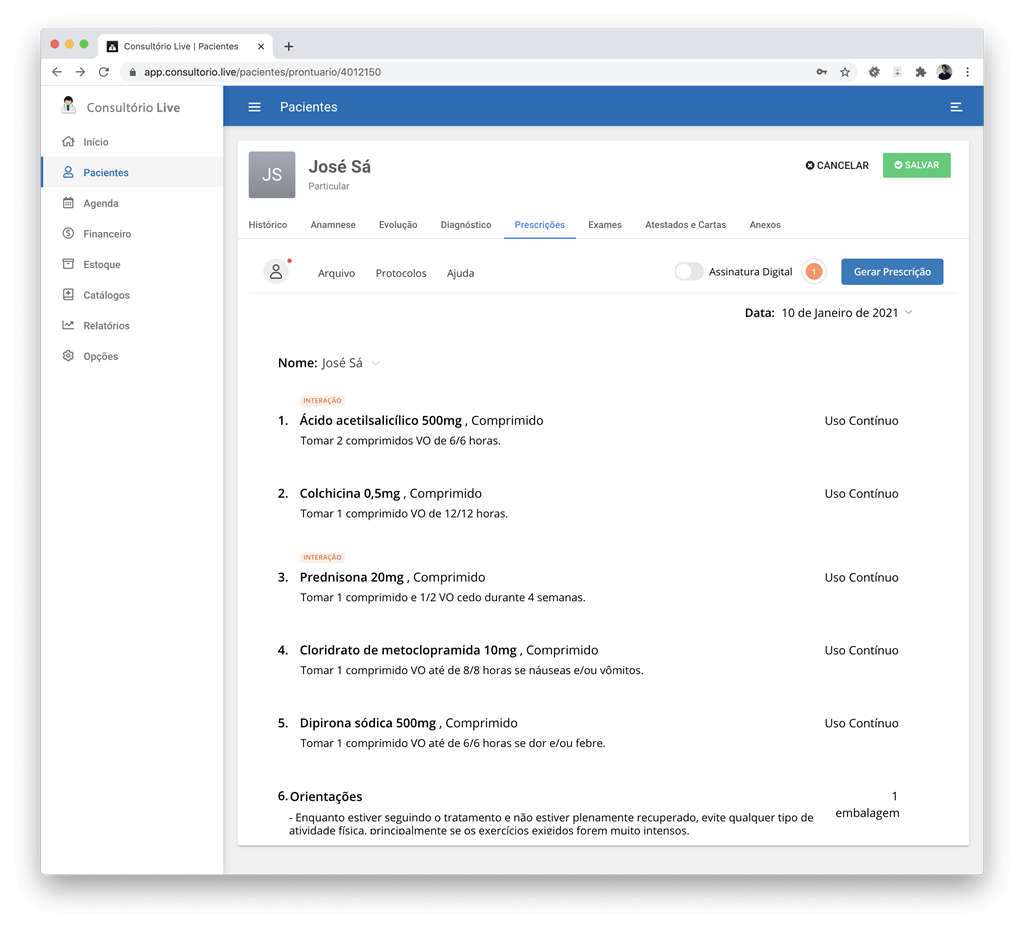Click the Consultório Live doctor logo
Screen dimensions: 1024x928
[69, 105]
